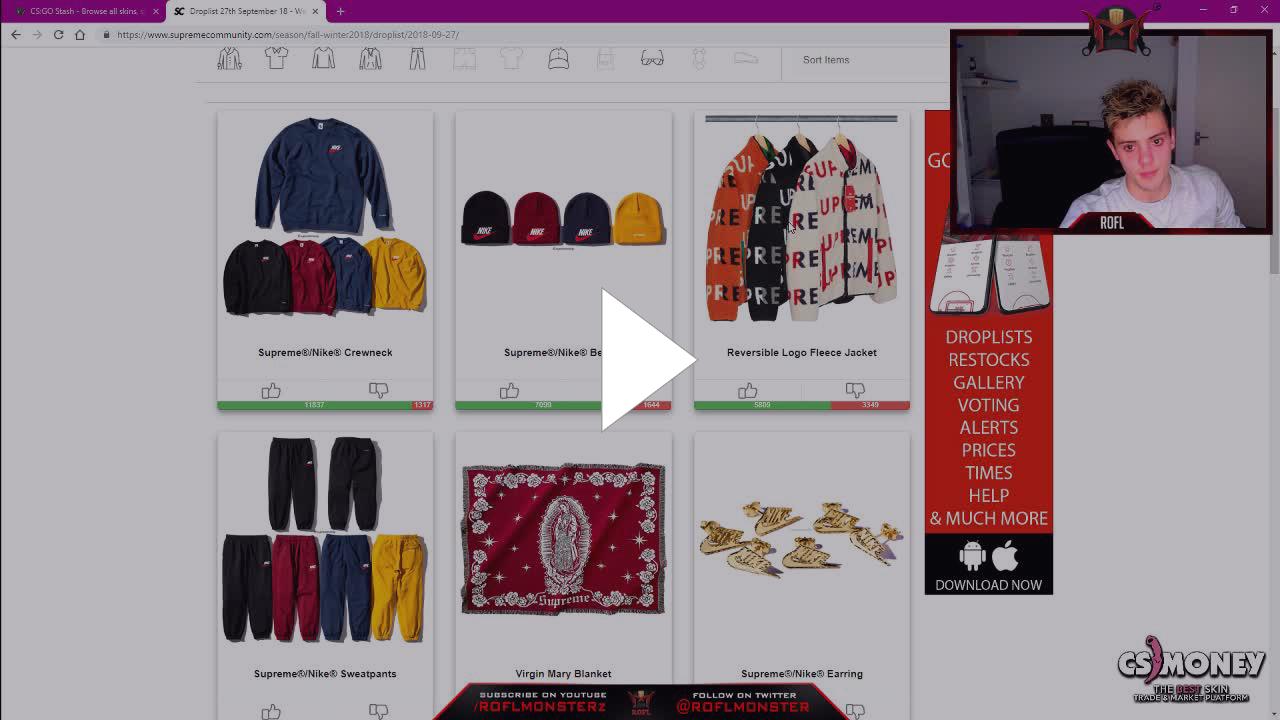Click the DOWNLOAD NOW ad button
Screen dimensions: 1280x720
point(988,585)
